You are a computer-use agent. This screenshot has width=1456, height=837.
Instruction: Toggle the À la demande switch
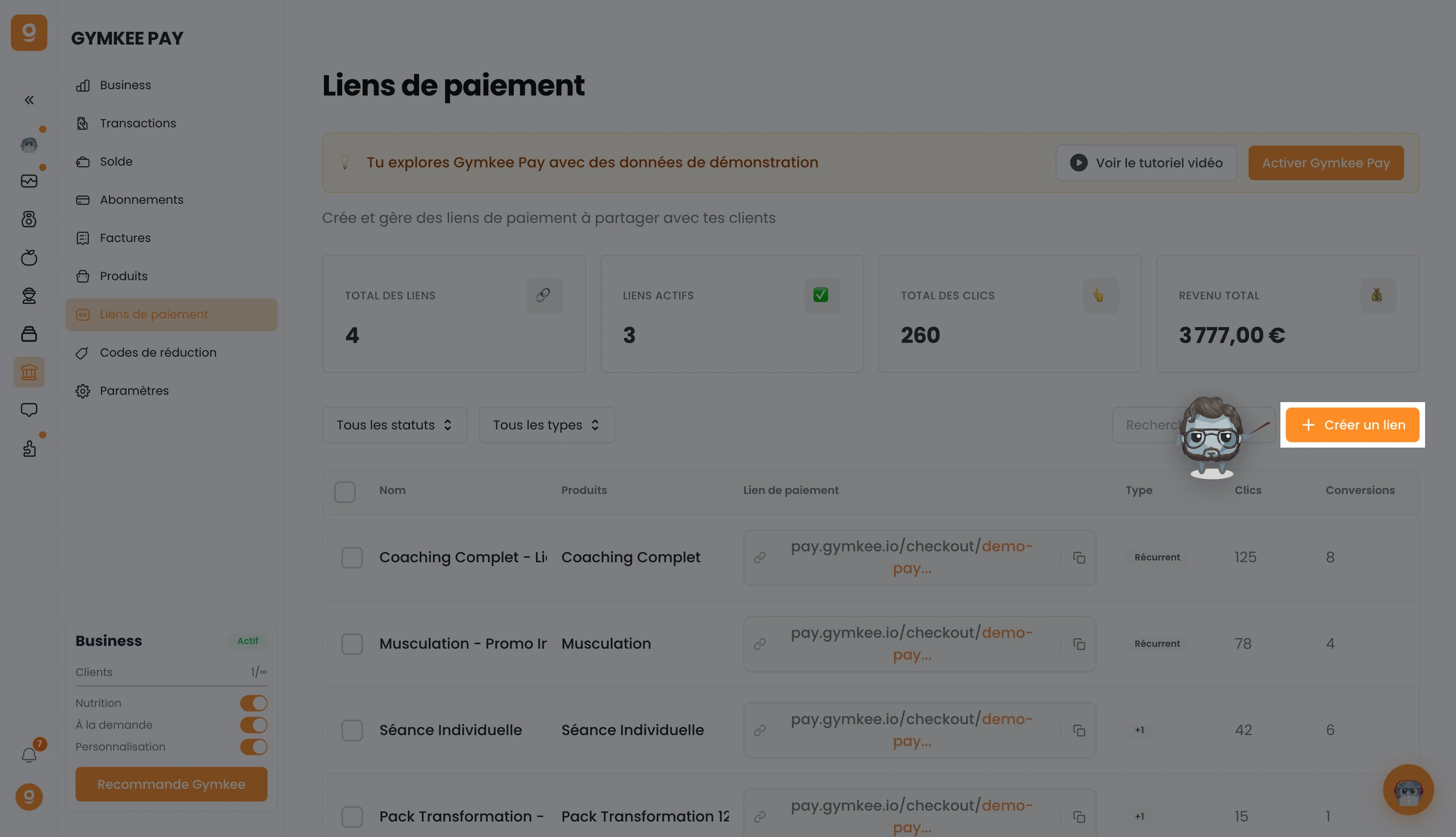coord(254,725)
